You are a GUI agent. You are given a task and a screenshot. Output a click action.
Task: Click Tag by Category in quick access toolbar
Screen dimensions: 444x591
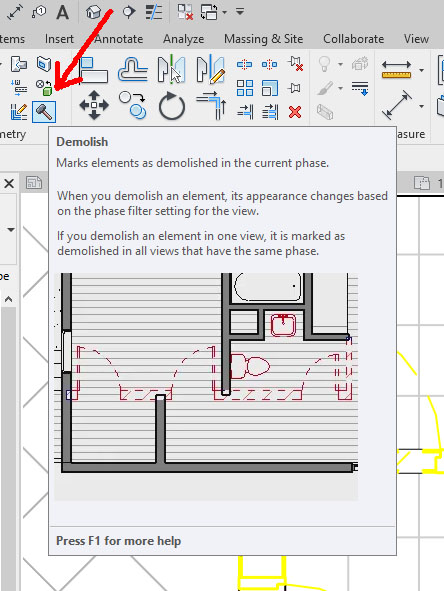tap(39, 12)
